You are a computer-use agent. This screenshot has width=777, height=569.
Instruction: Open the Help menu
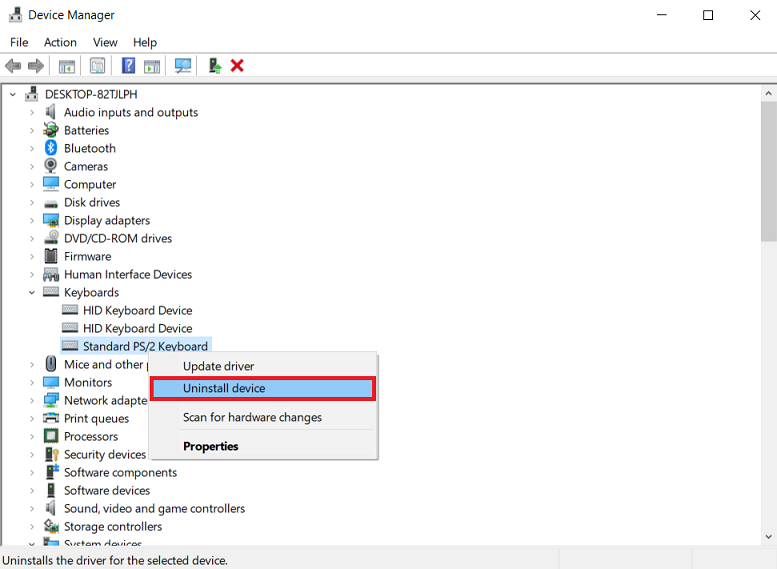pyautogui.click(x=145, y=43)
